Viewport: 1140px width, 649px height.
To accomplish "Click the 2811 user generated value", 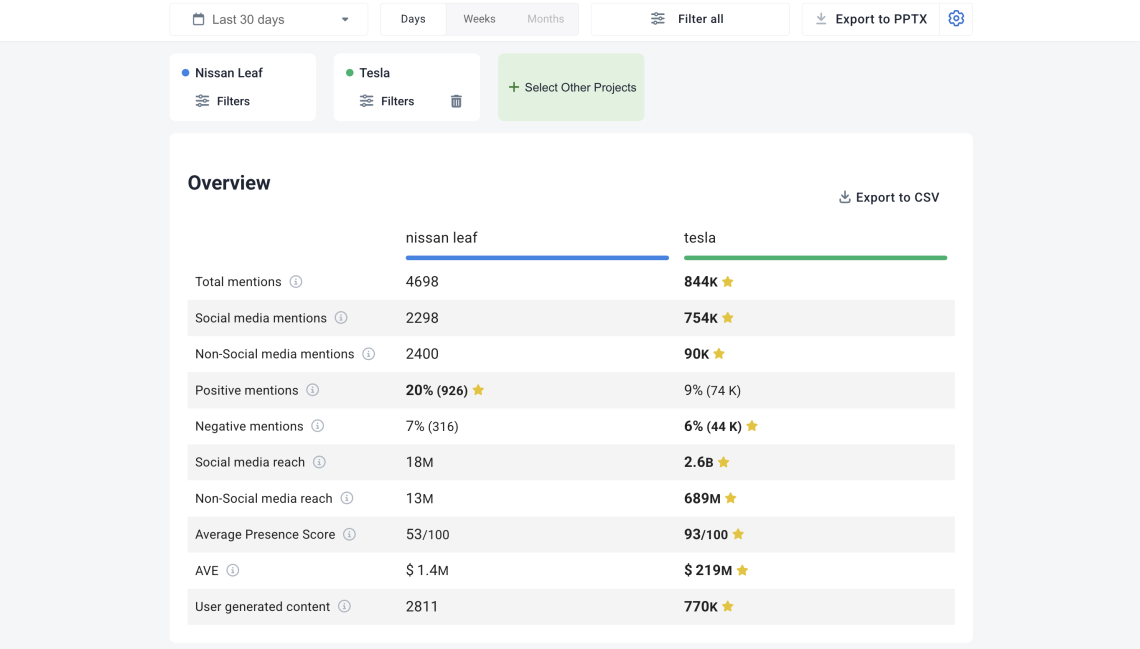I will 422,606.
